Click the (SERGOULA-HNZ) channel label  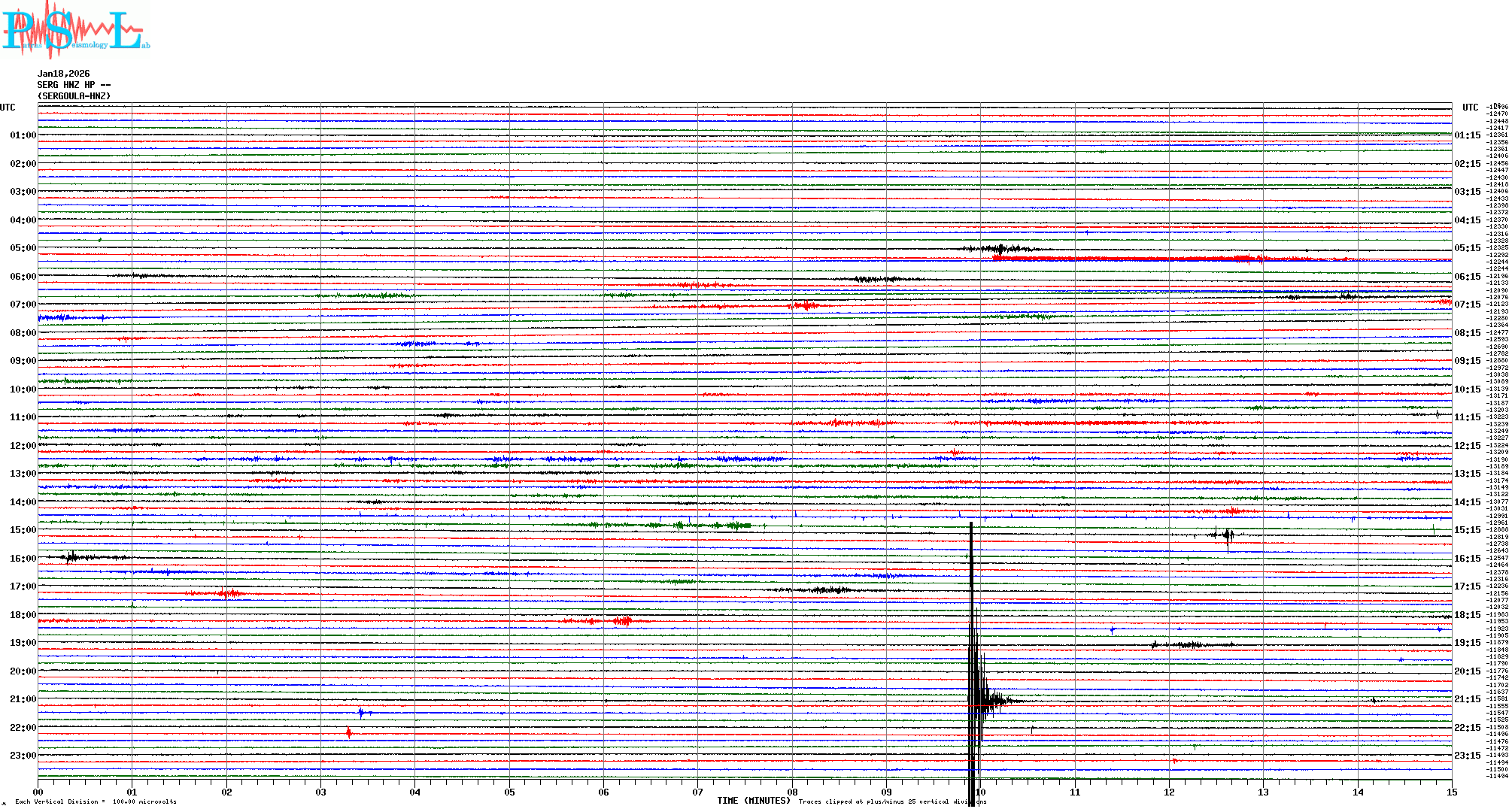pyautogui.click(x=74, y=96)
